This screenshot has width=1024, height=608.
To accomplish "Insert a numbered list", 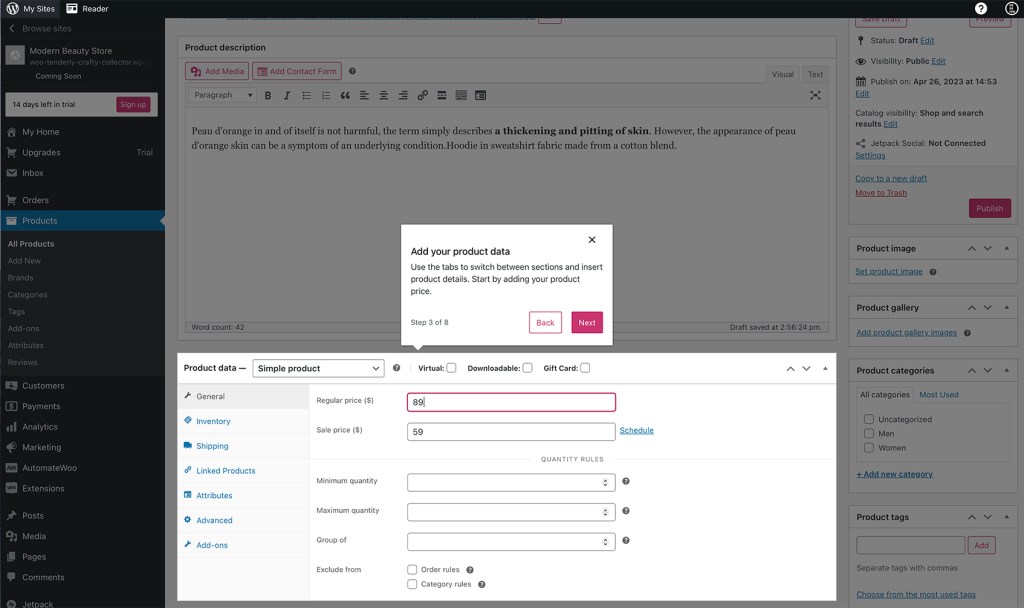I will coord(325,95).
